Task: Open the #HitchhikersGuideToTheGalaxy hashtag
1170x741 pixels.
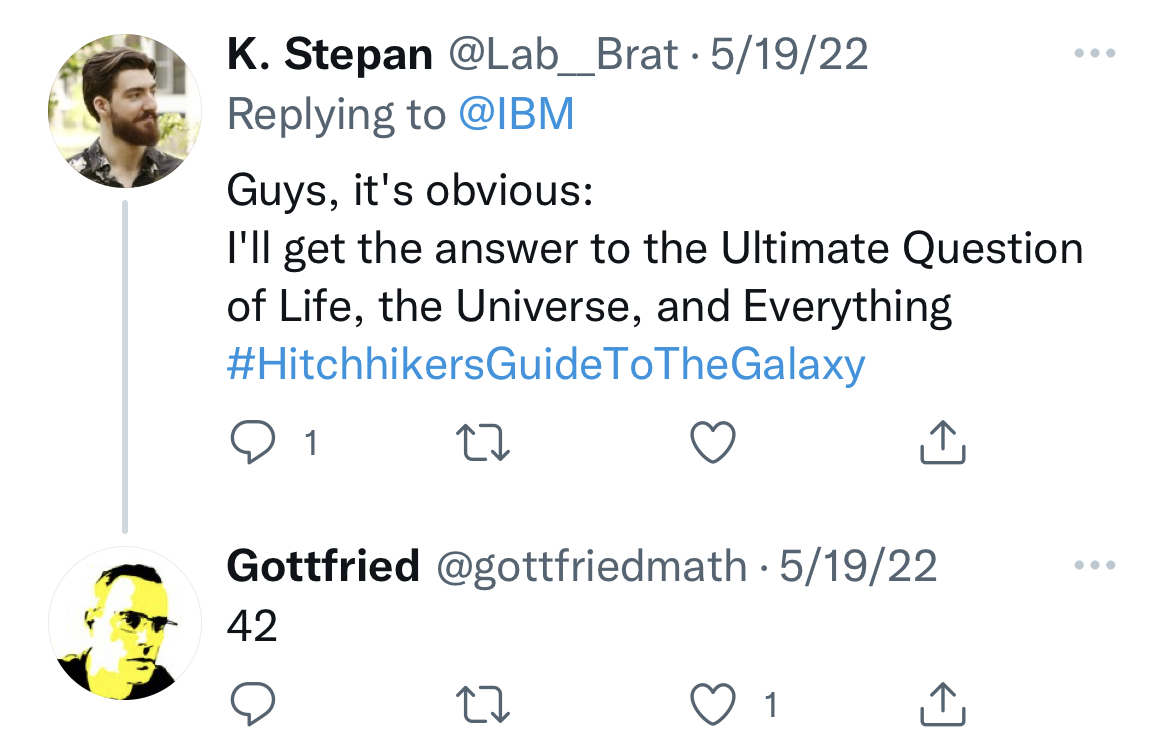Action: click(546, 366)
